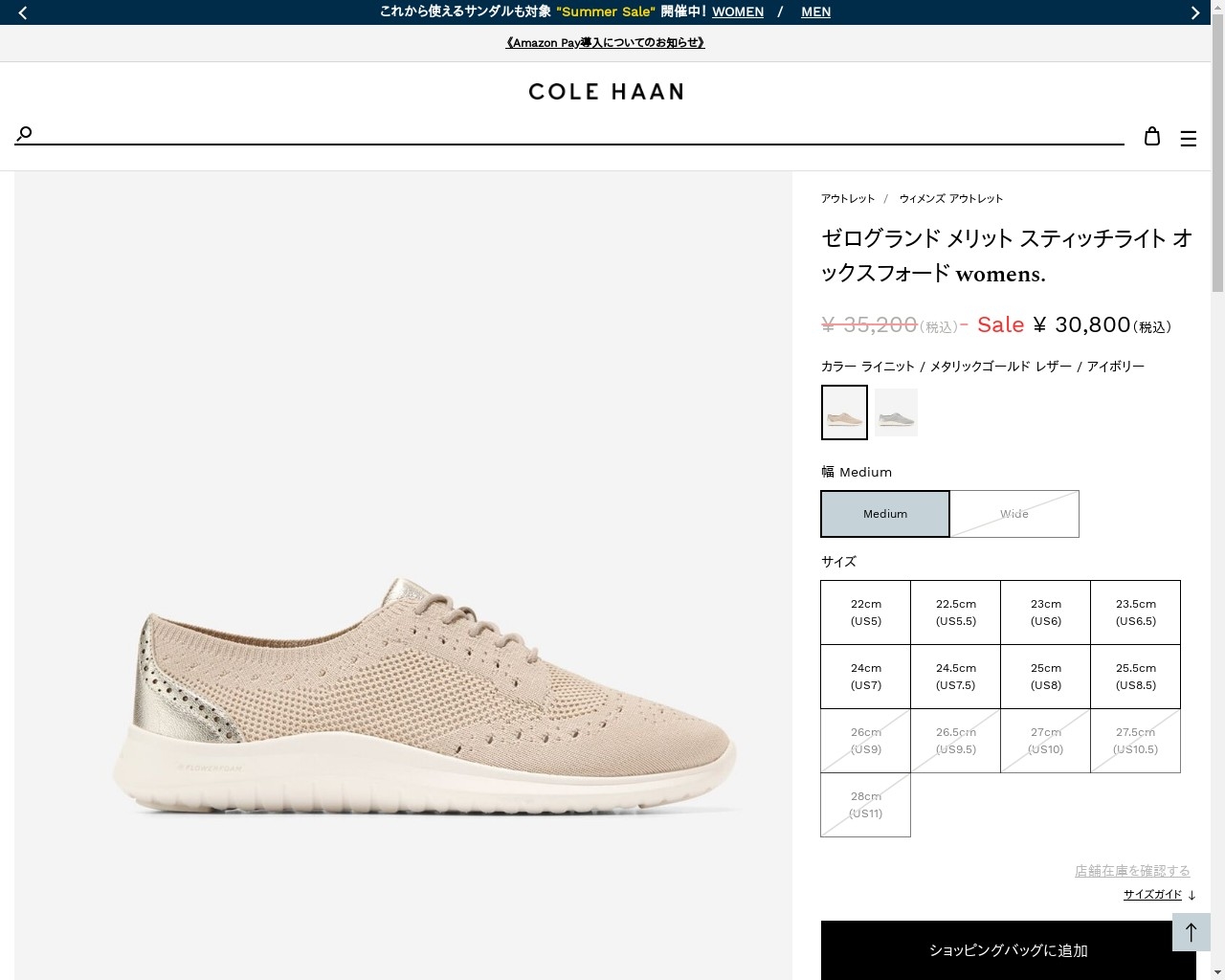Open the MEN sale link
Viewport: 1225px width, 980px height.
point(815,11)
